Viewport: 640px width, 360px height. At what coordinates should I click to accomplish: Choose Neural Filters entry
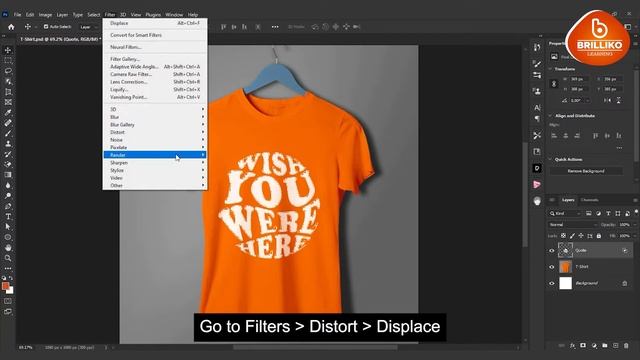[x=155, y=47]
